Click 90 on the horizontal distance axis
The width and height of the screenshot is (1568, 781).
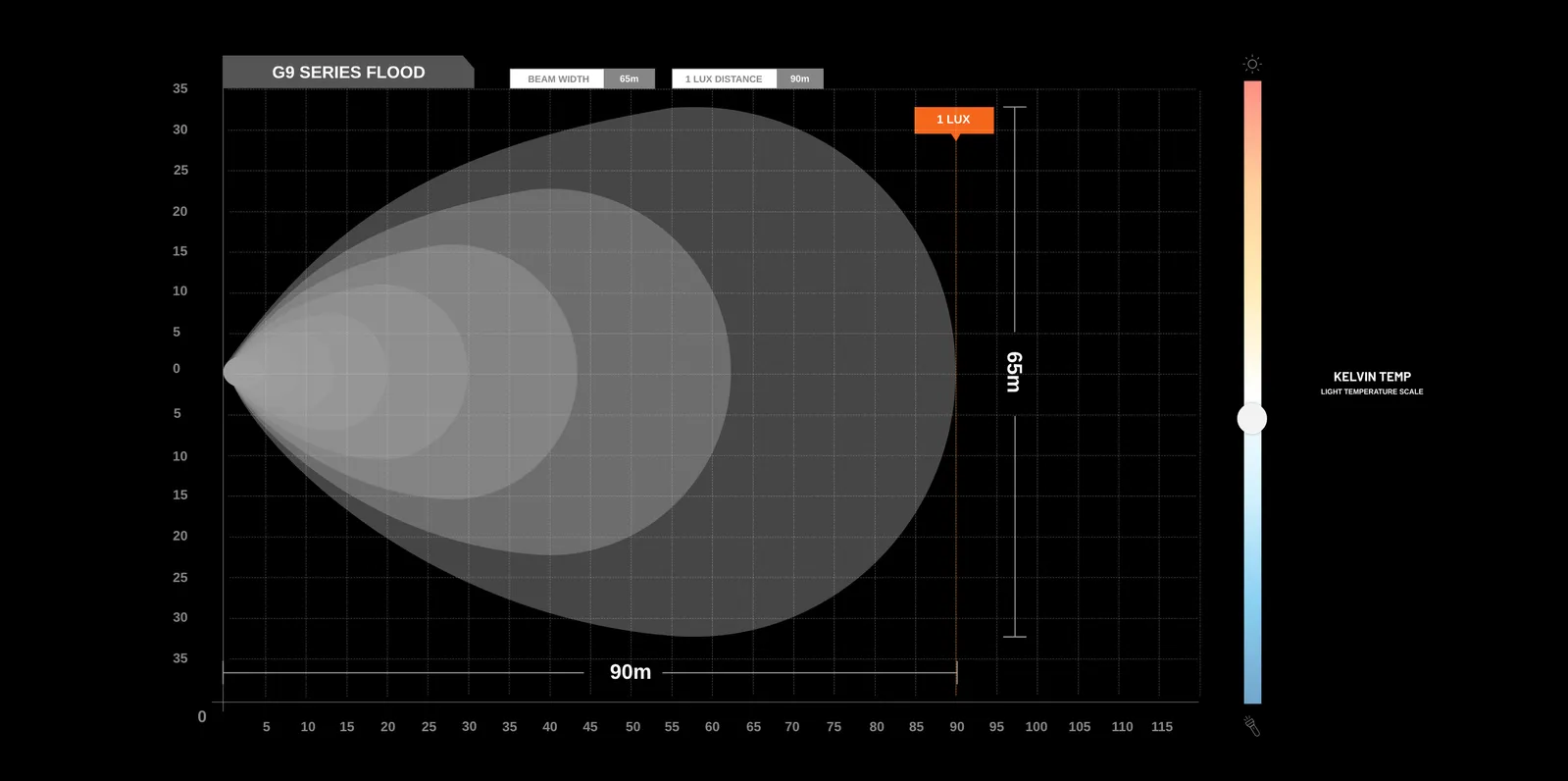tap(956, 727)
